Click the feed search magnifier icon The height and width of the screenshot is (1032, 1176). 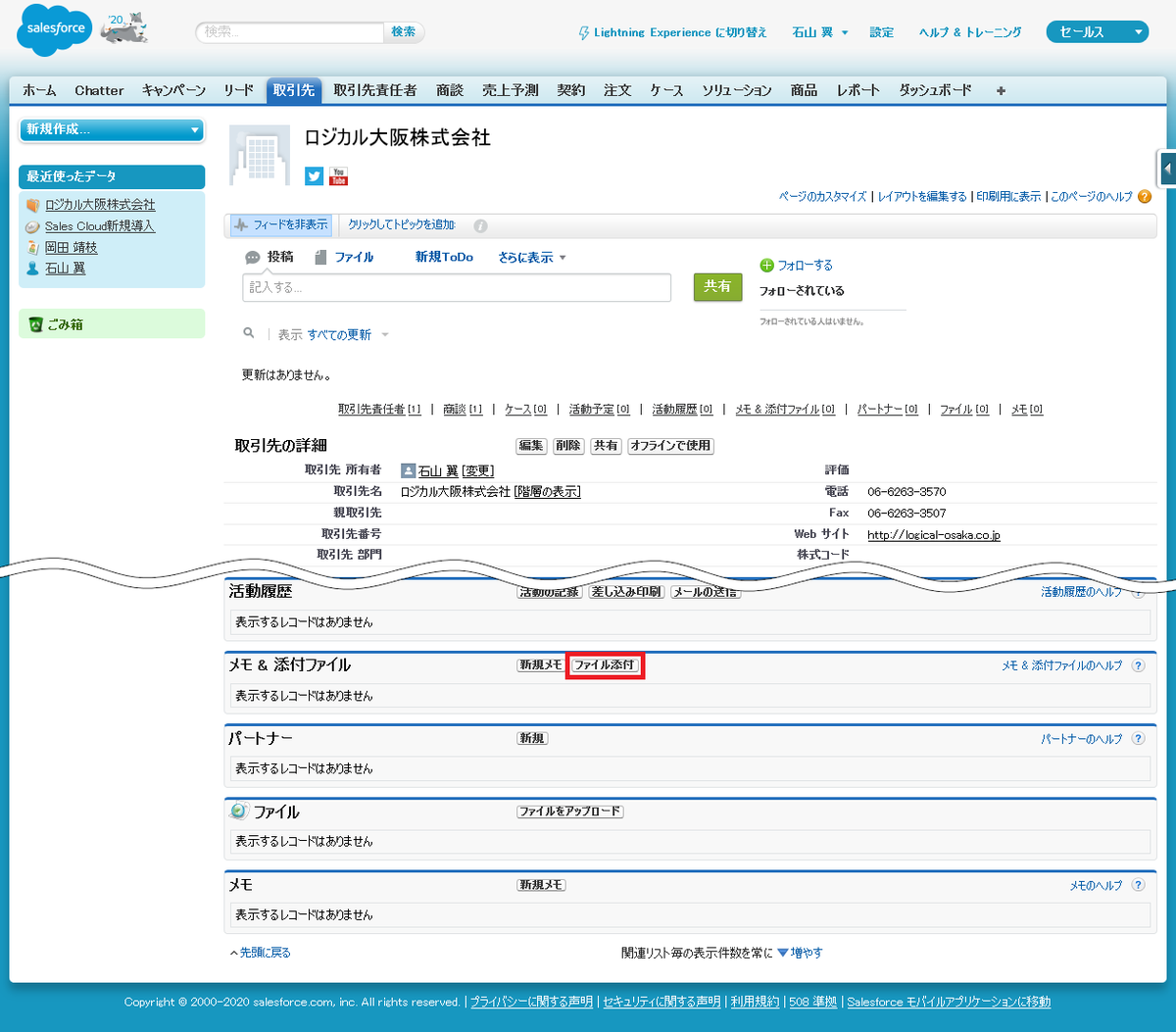pos(250,334)
